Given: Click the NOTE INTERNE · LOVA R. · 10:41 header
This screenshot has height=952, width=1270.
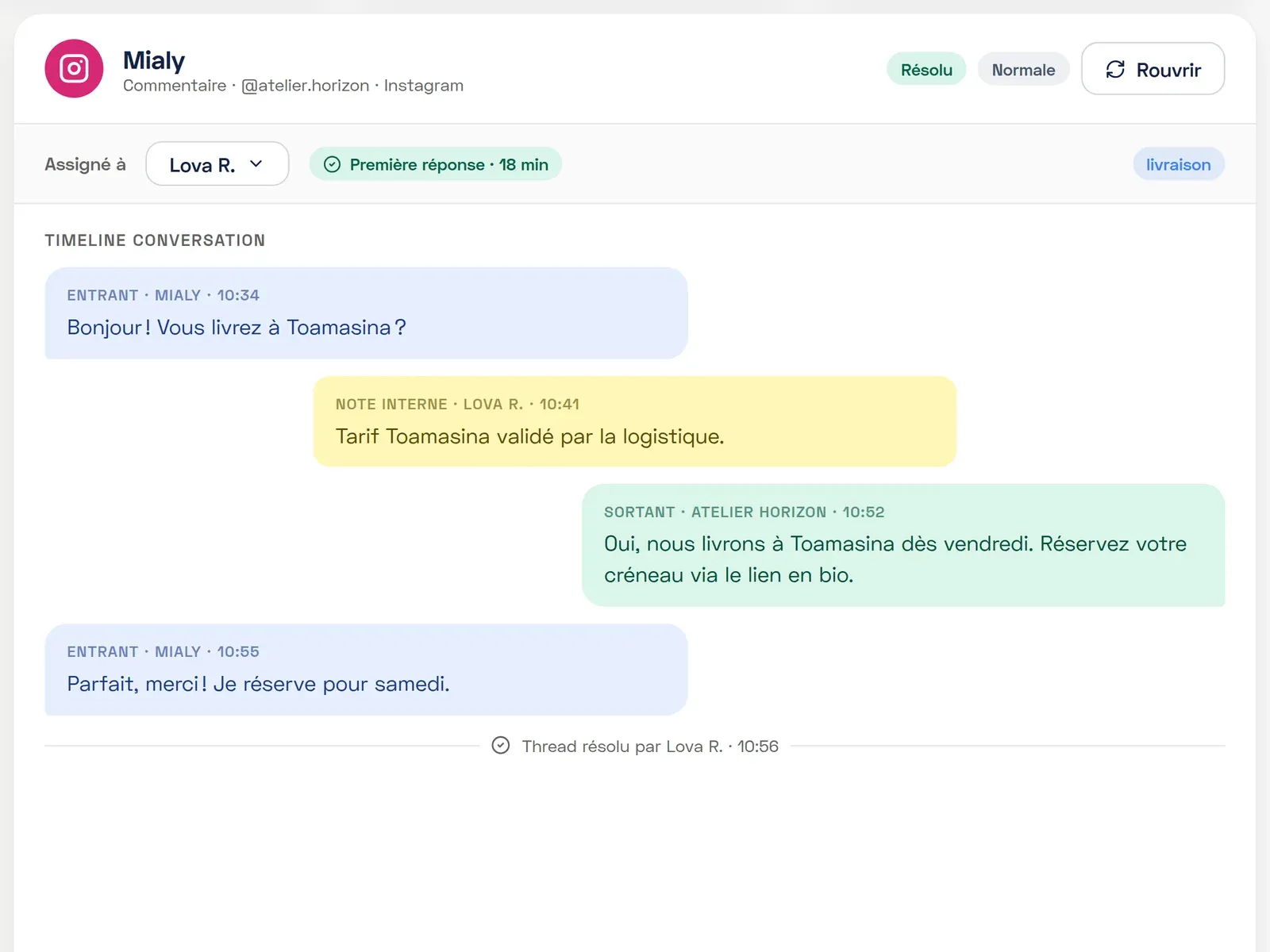Looking at the screenshot, I should [x=457, y=404].
